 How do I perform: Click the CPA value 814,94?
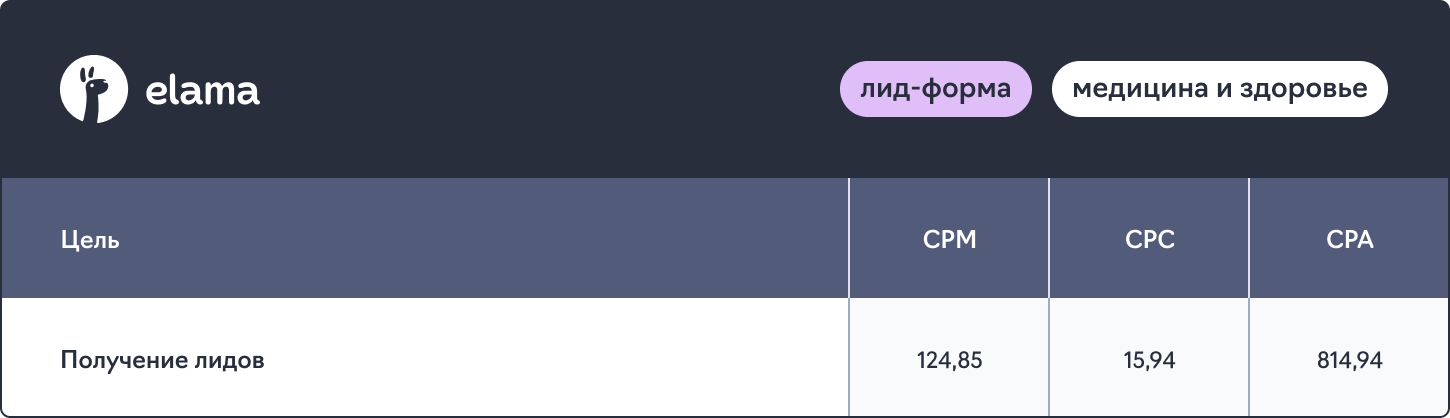click(x=1349, y=360)
